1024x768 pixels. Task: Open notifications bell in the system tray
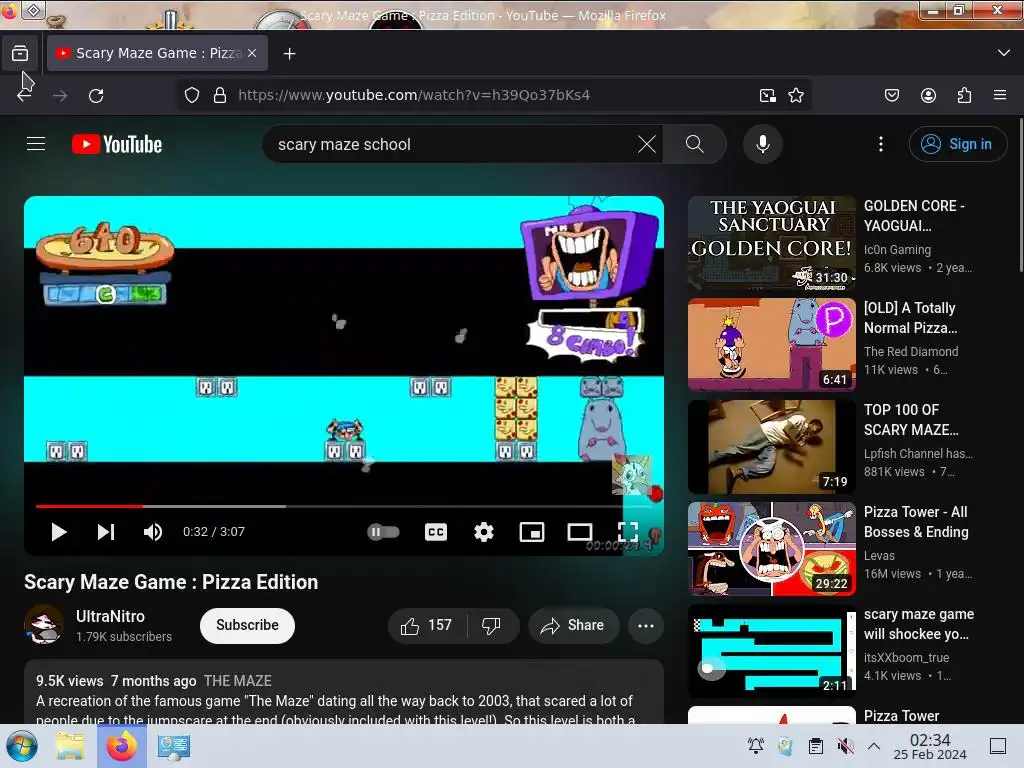756,745
